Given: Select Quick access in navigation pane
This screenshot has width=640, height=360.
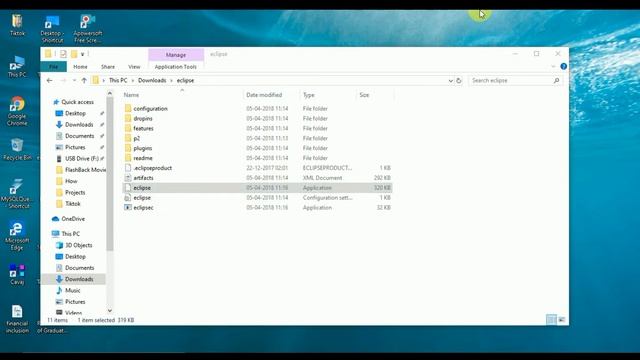Looking at the screenshot, I should point(73,102).
